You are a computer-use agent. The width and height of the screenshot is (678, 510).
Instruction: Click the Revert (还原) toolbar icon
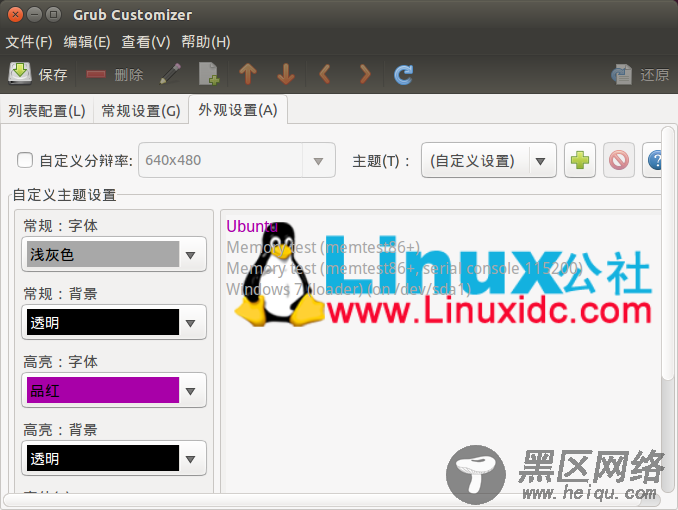click(x=622, y=74)
